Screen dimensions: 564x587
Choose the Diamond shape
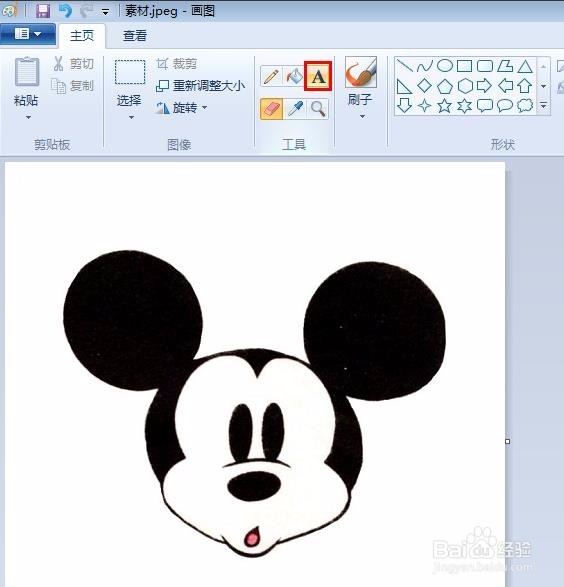click(424, 86)
